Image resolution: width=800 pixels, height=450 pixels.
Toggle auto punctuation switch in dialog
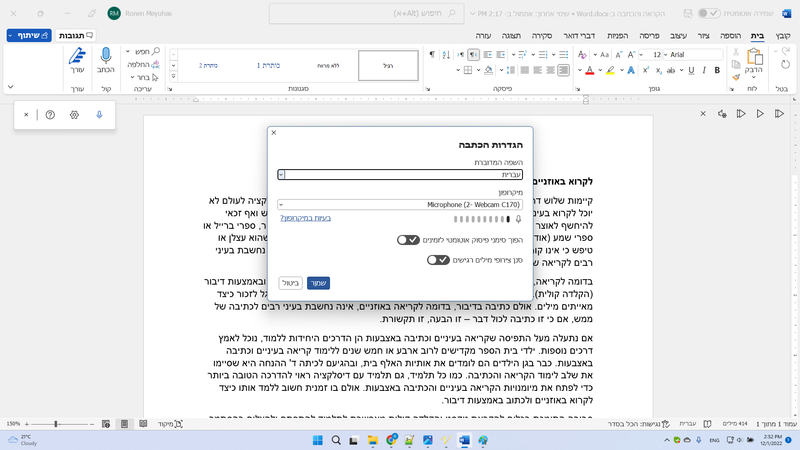pyautogui.click(x=408, y=240)
